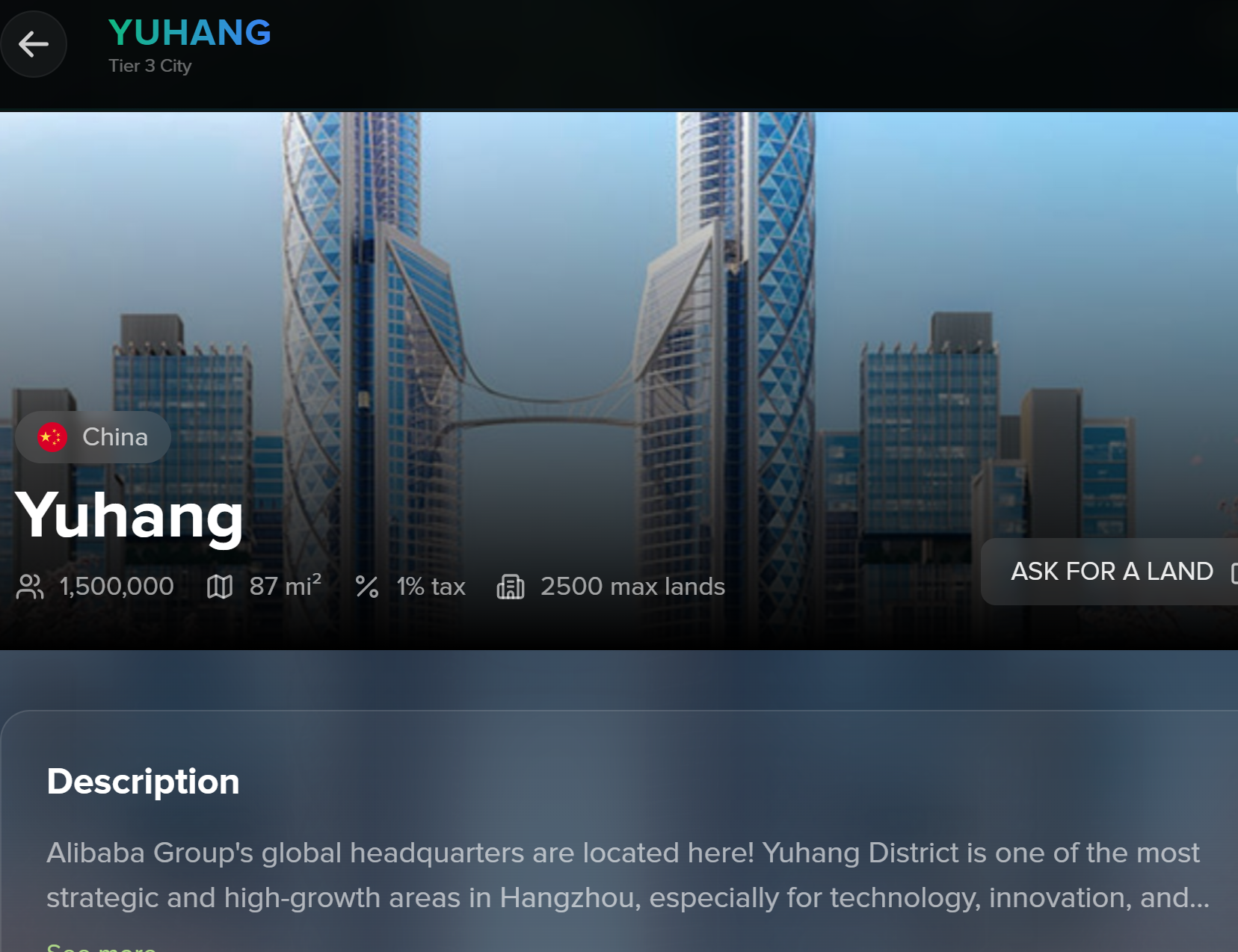
Task: Click the Tier 3 City subtitle
Action: pyautogui.click(x=150, y=66)
